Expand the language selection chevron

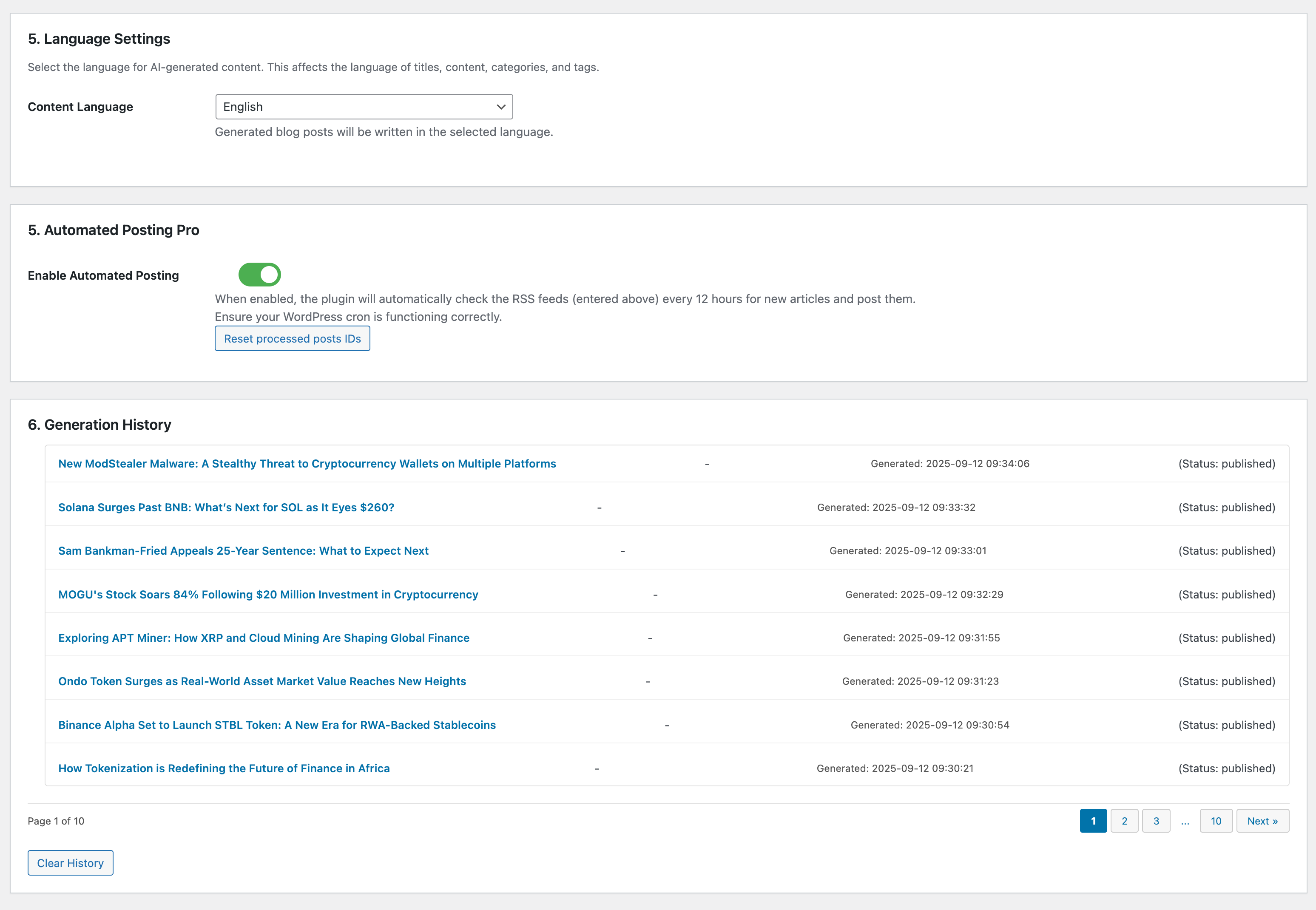pos(500,107)
